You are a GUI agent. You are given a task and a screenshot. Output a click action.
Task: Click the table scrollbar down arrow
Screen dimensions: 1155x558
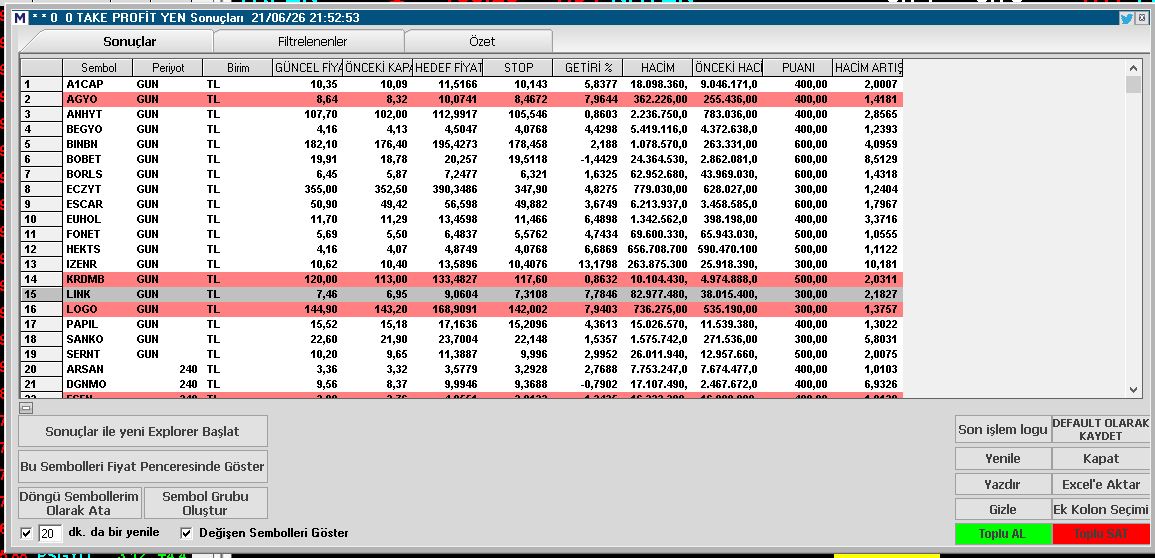pos(1134,390)
